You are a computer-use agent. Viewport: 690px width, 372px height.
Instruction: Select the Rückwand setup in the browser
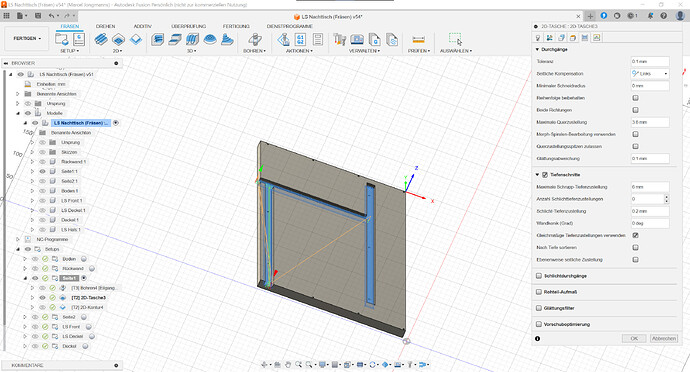73,269
